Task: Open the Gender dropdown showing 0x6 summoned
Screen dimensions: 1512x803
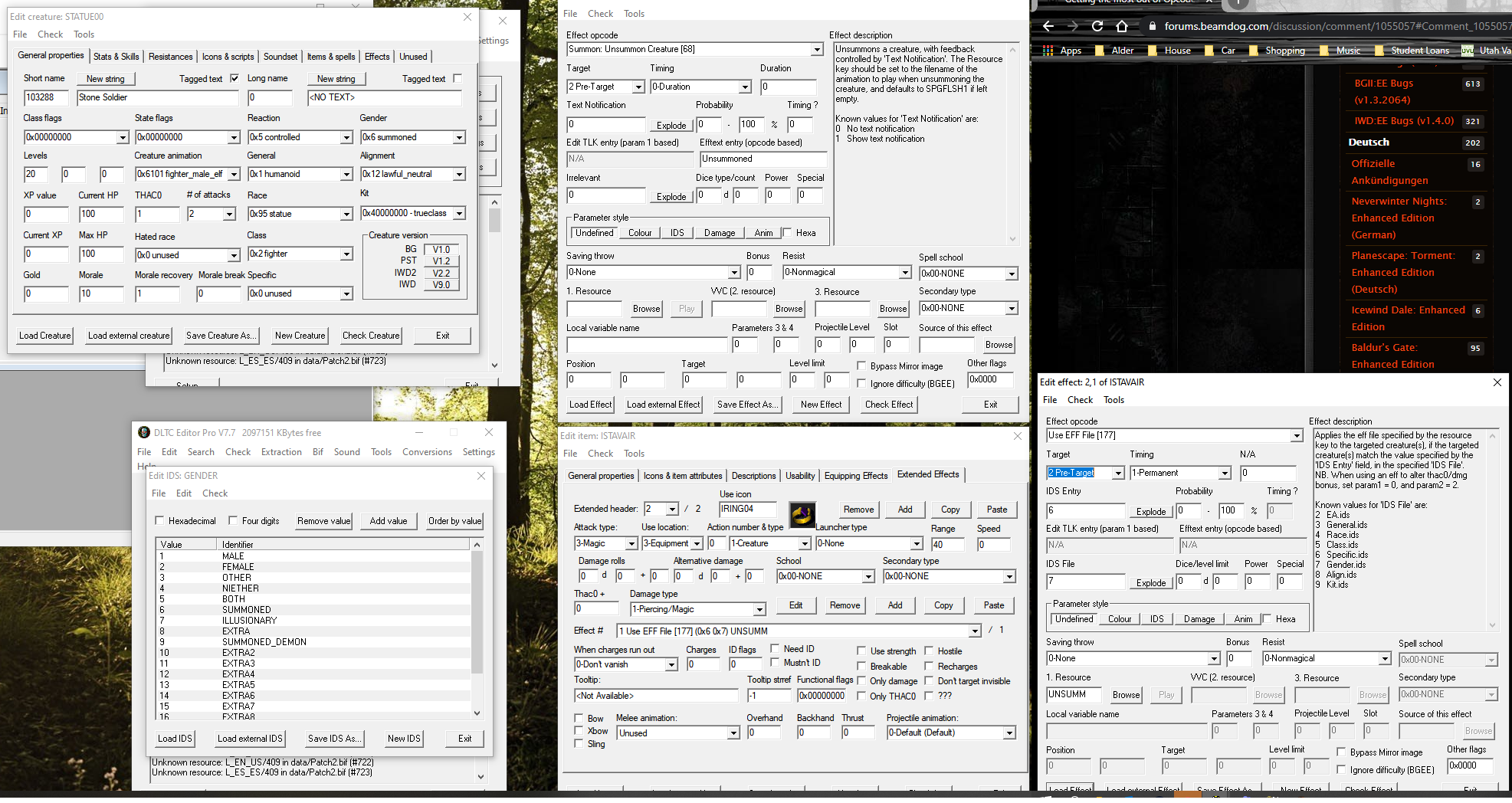Action: tap(413, 137)
